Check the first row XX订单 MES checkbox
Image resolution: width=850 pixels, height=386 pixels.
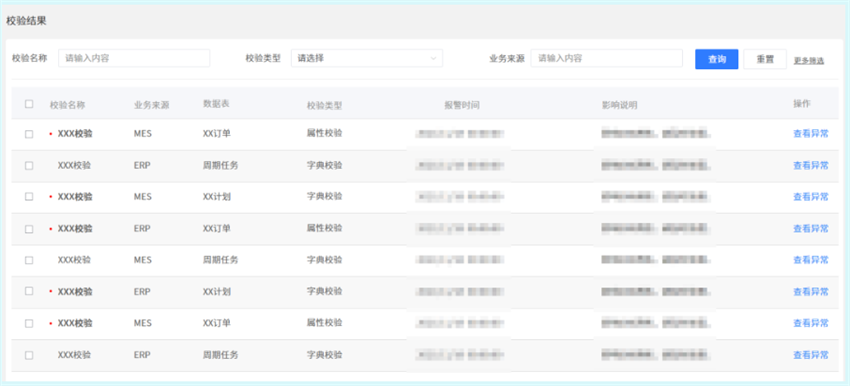pyautogui.click(x=29, y=134)
